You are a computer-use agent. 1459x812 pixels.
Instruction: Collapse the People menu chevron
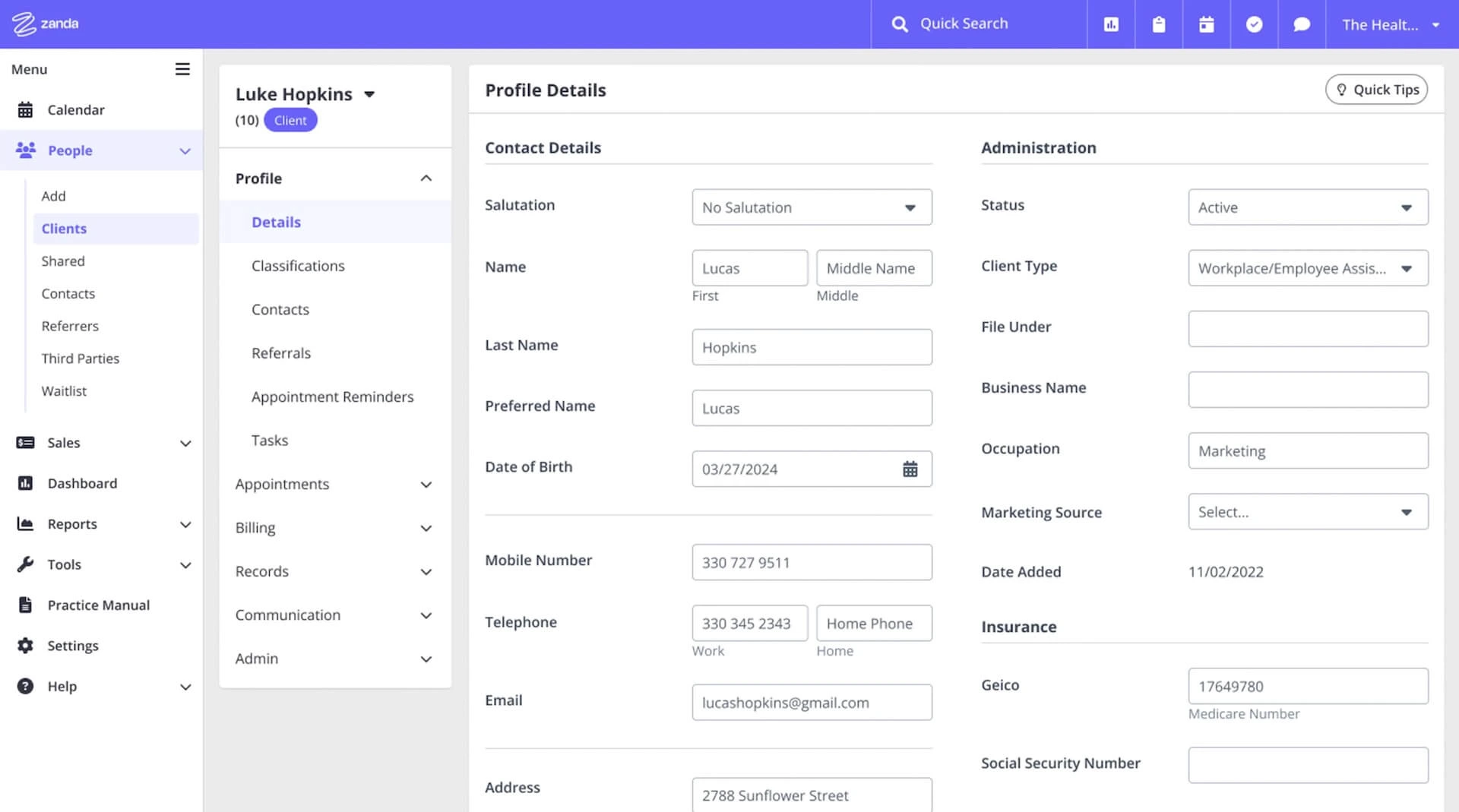(185, 151)
